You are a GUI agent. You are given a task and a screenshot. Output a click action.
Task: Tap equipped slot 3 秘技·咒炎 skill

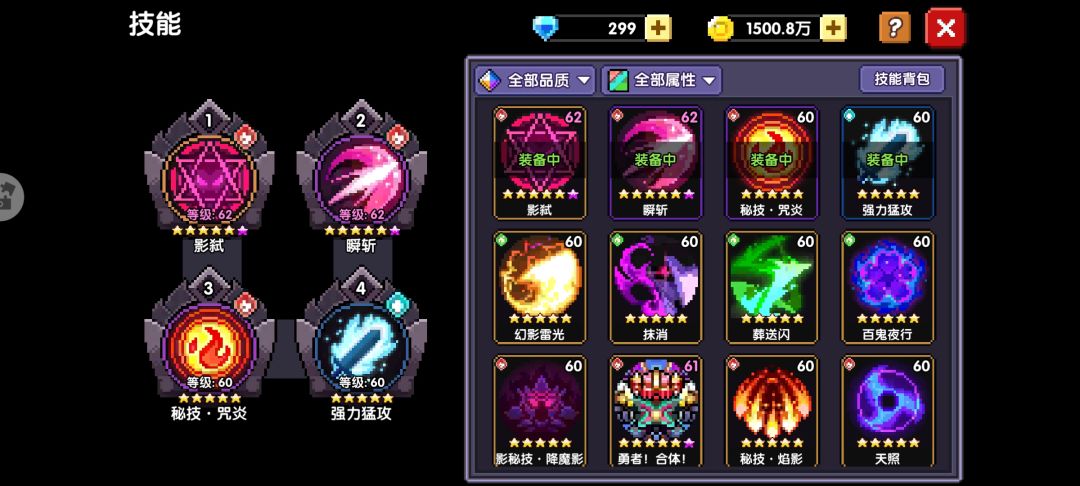(209, 344)
